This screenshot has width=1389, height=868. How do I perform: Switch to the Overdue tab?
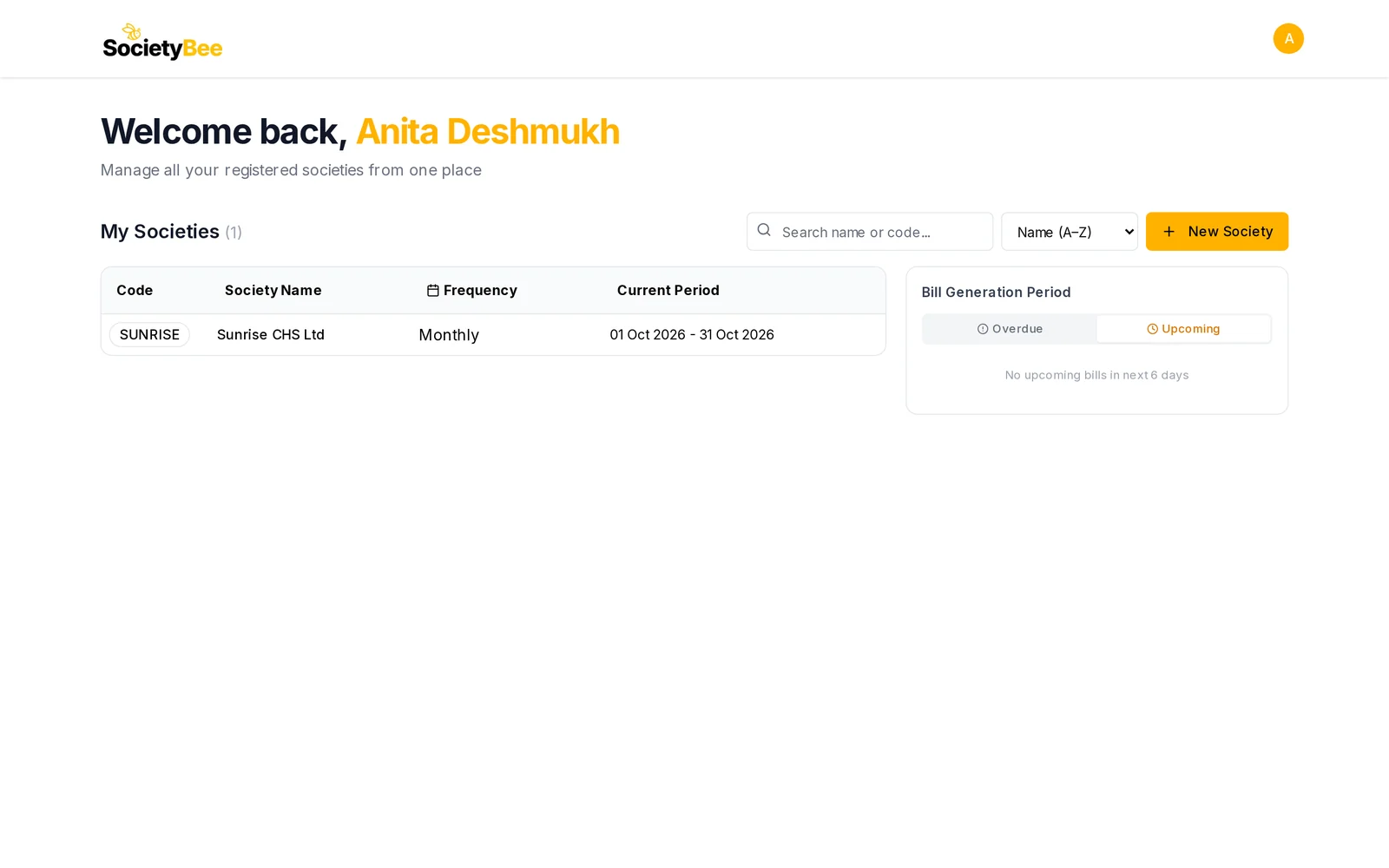tap(1010, 329)
